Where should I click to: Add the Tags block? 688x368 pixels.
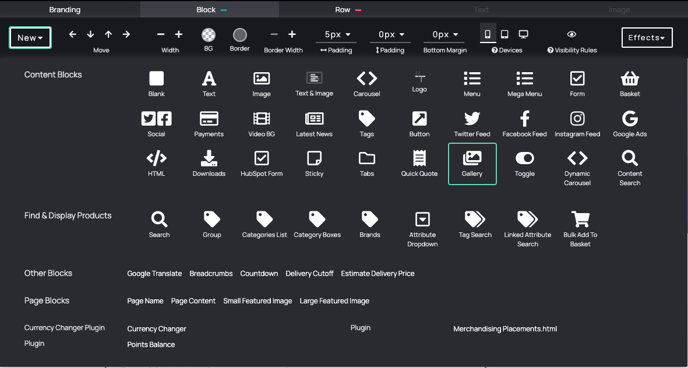367,124
